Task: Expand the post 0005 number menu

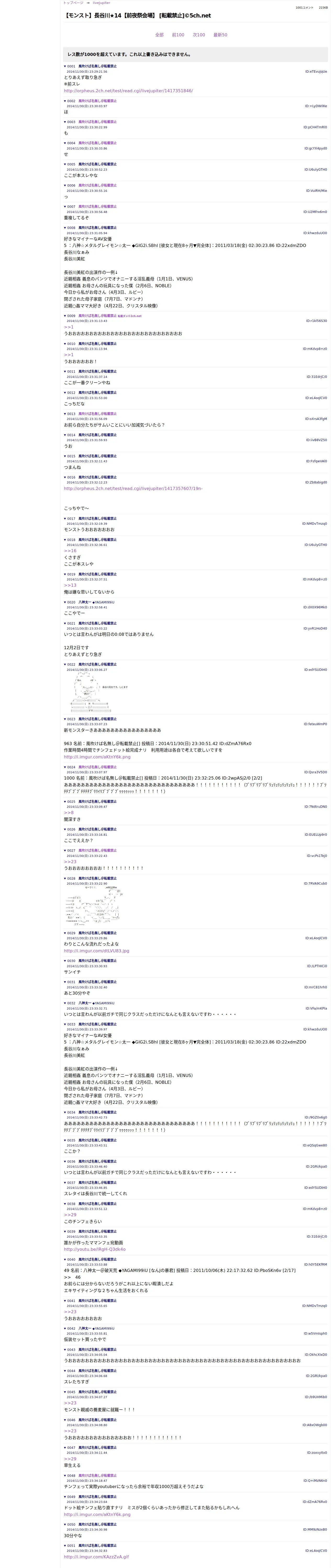Action: tap(70, 164)
